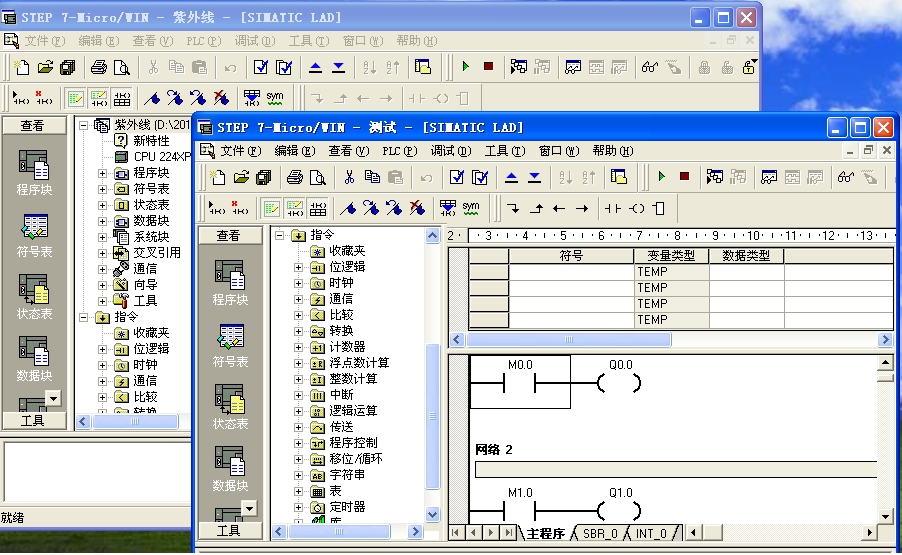The image size is (902, 555).
Task: Open 状态表 in front window navigation bar
Action: pyautogui.click(x=230, y=407)
